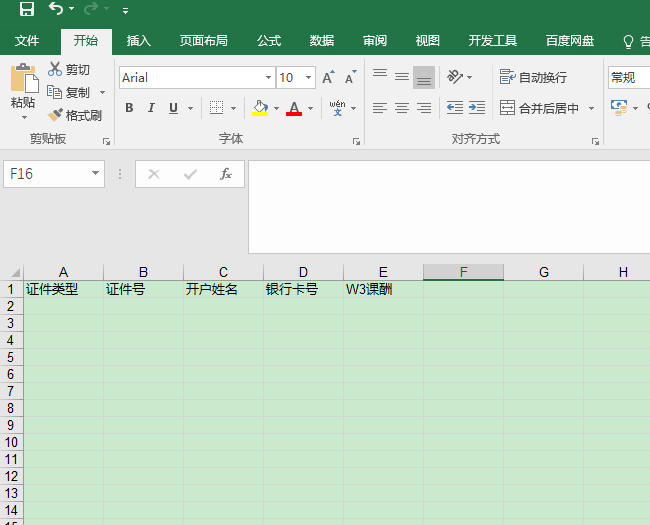Viewport: 650px width, 525px height.
Task: Click the cancel X formula button
Action: (154, 174)
